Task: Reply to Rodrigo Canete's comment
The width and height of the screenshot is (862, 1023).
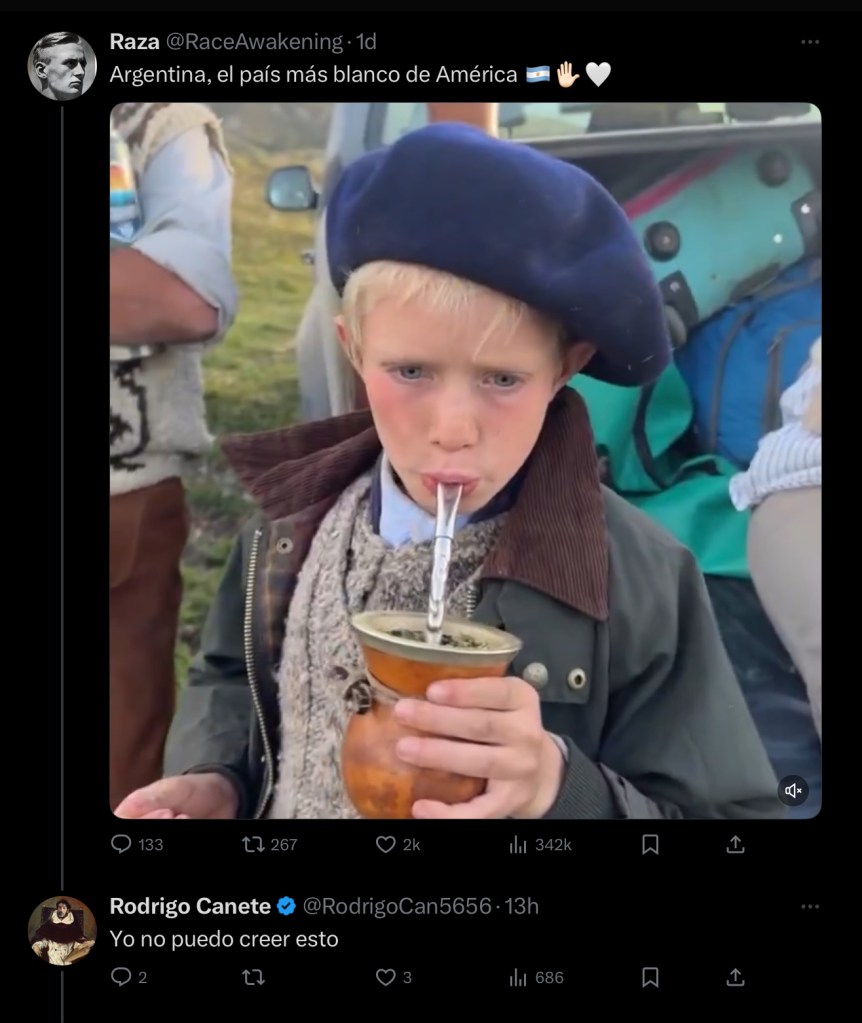Action: coord(121,977)
